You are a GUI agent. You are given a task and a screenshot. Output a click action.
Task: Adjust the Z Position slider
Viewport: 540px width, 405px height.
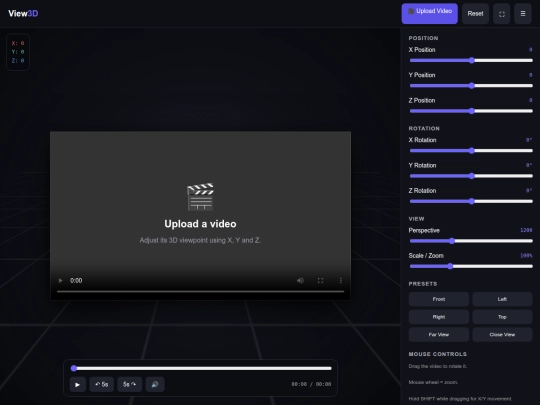471,111
